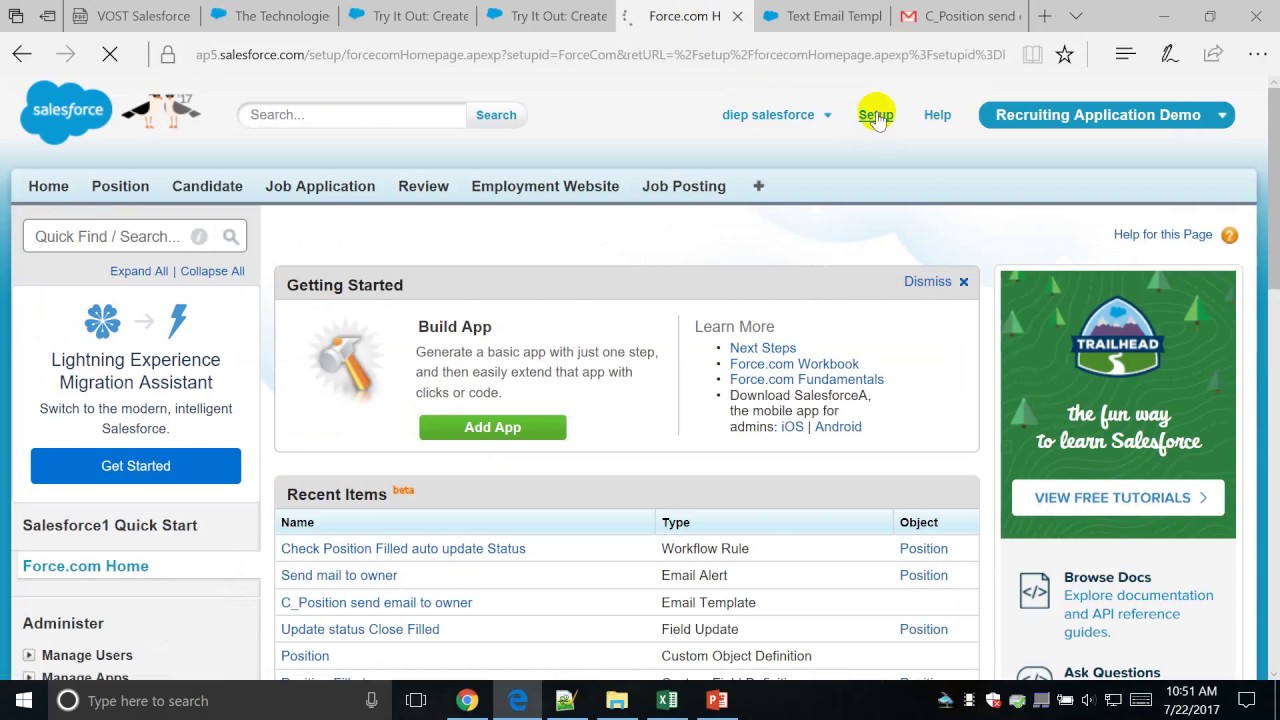Click the browser back arrow

pos(22,55)
